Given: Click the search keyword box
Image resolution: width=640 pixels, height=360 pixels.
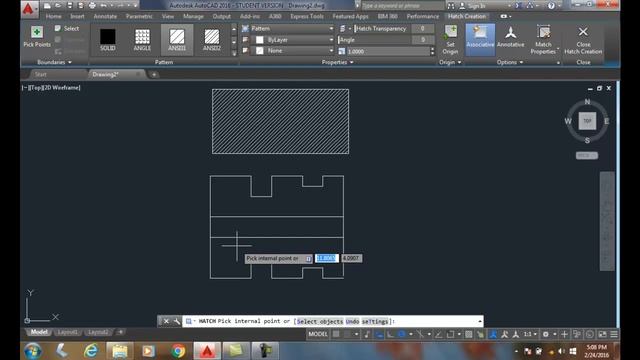Looking at the screenshot, I should 402,6.
